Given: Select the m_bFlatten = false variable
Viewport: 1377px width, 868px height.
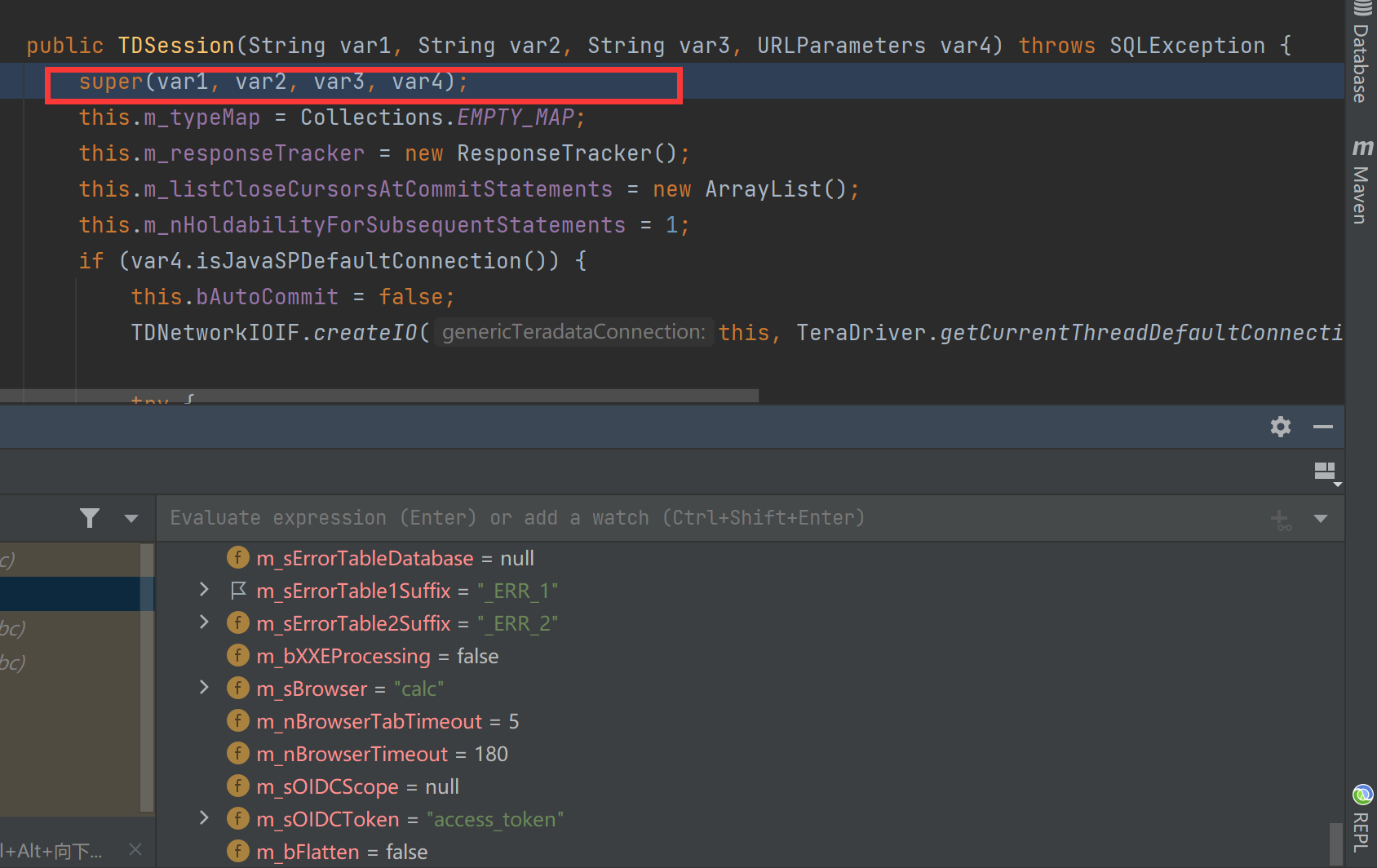Looking at the screenshot, I should click(x=342, y=852).
